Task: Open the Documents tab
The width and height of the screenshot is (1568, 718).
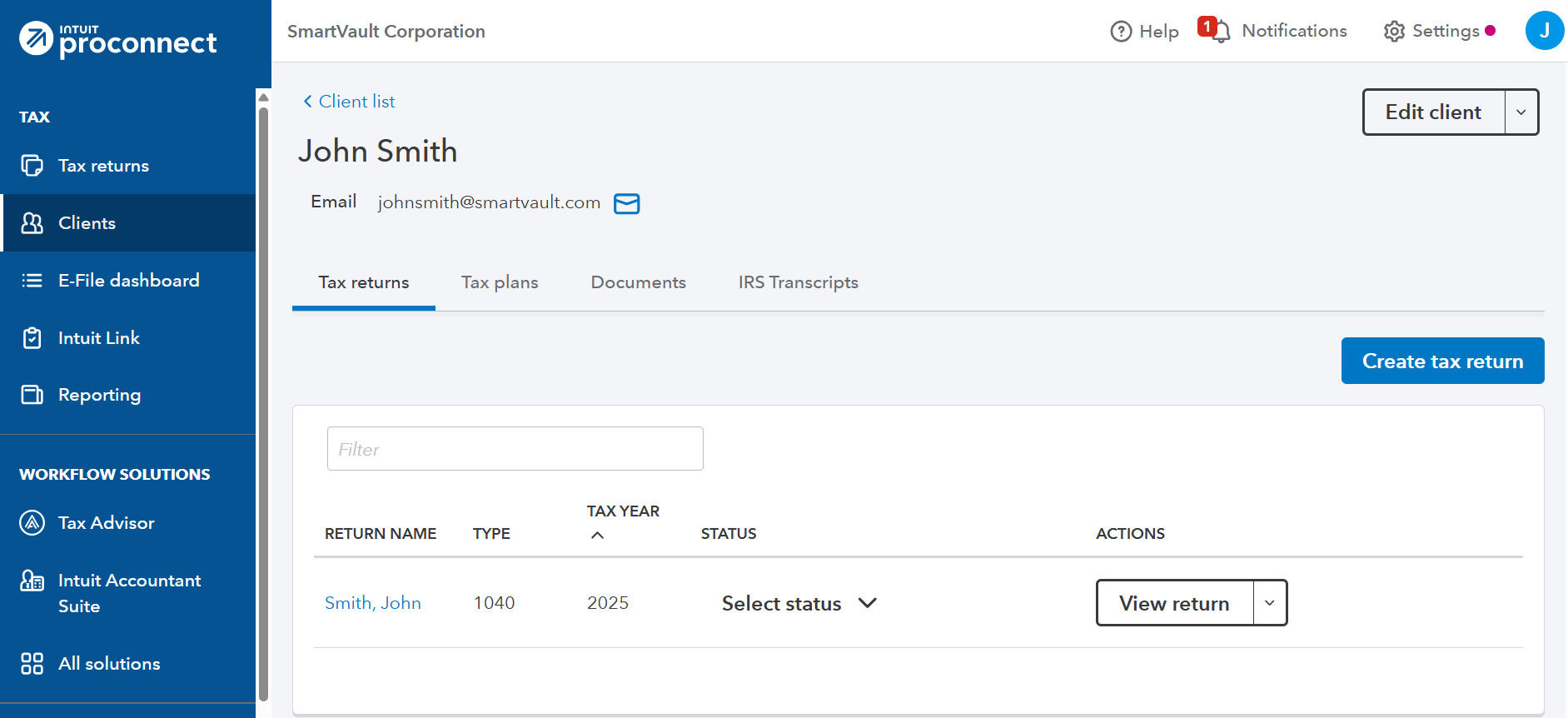Action: tap(639, 282)
